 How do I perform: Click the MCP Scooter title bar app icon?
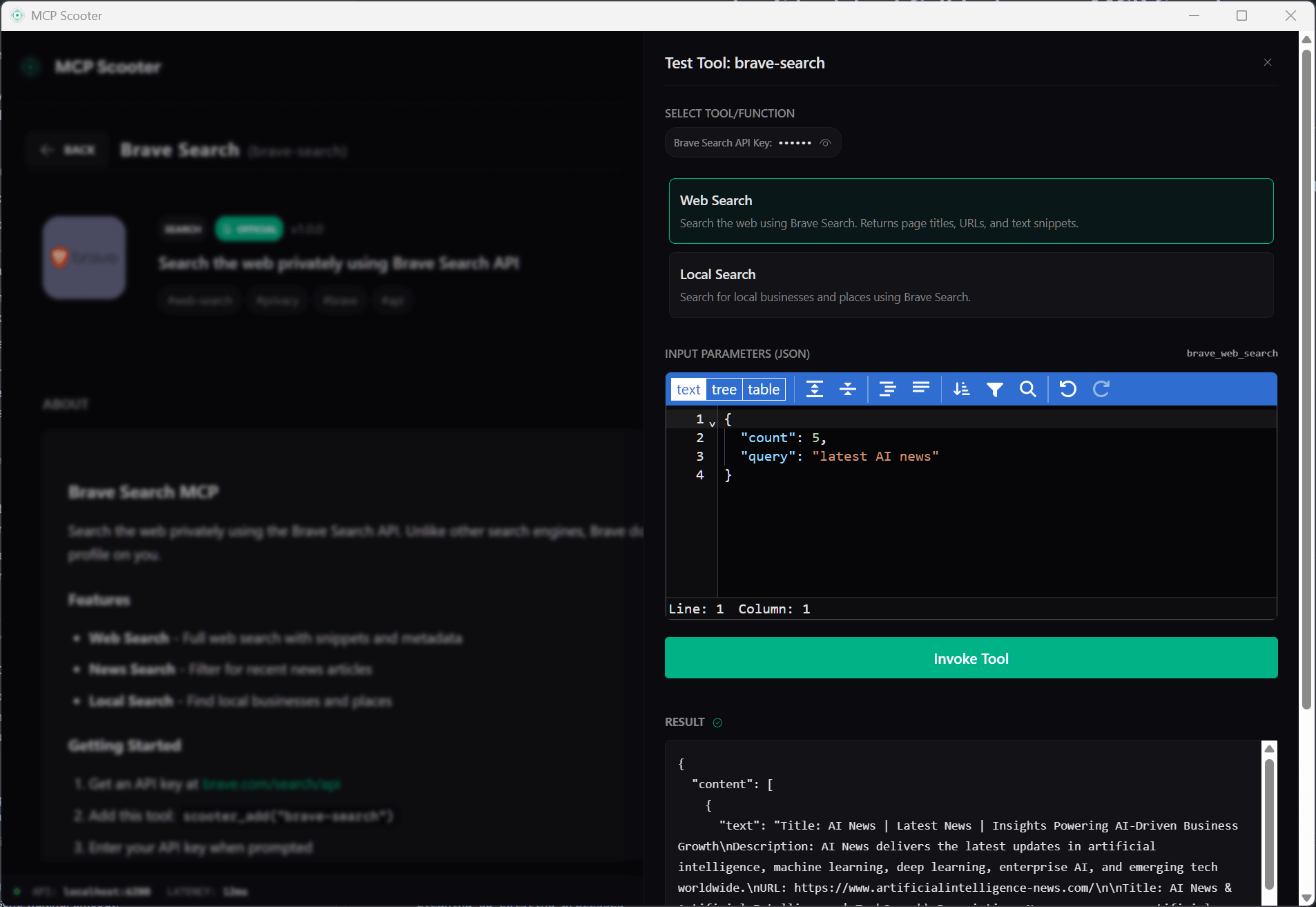17,15
